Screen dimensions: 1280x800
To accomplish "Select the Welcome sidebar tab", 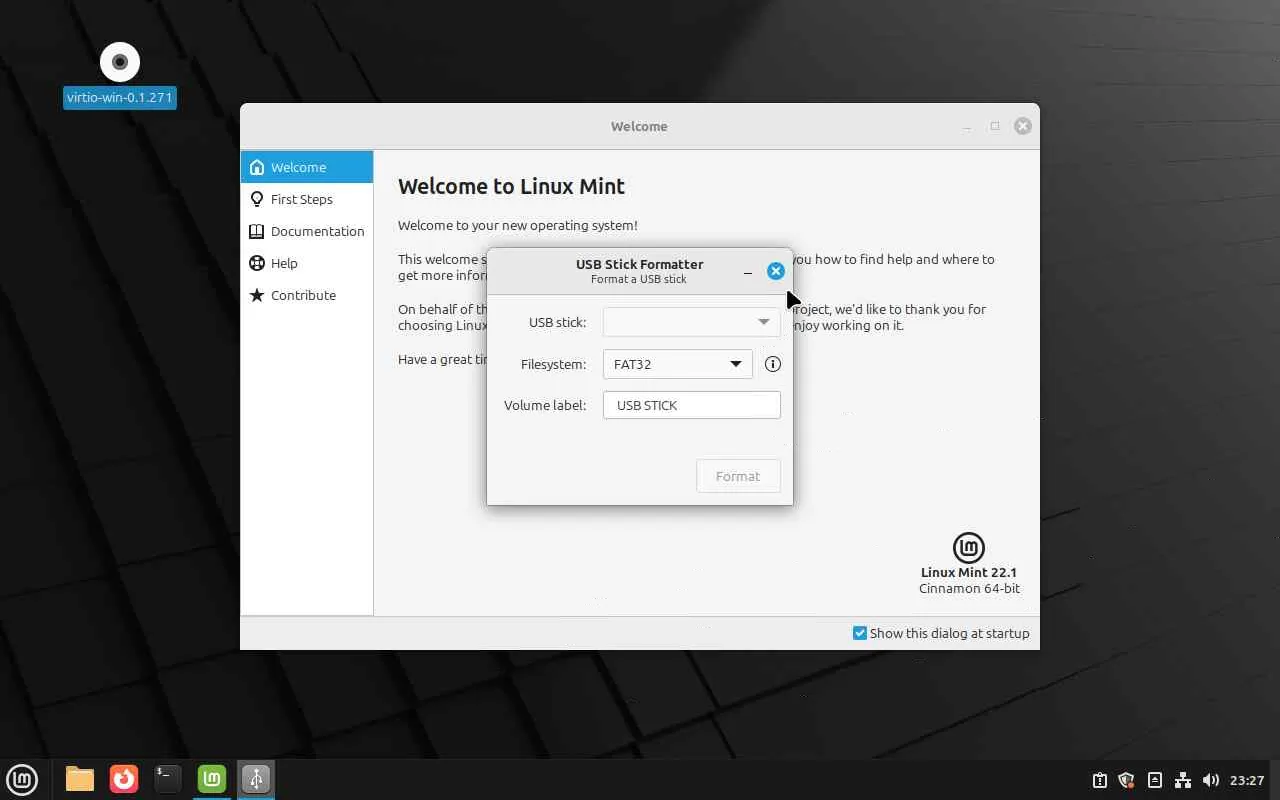I will pyautogui.click(x=307, y=167).
